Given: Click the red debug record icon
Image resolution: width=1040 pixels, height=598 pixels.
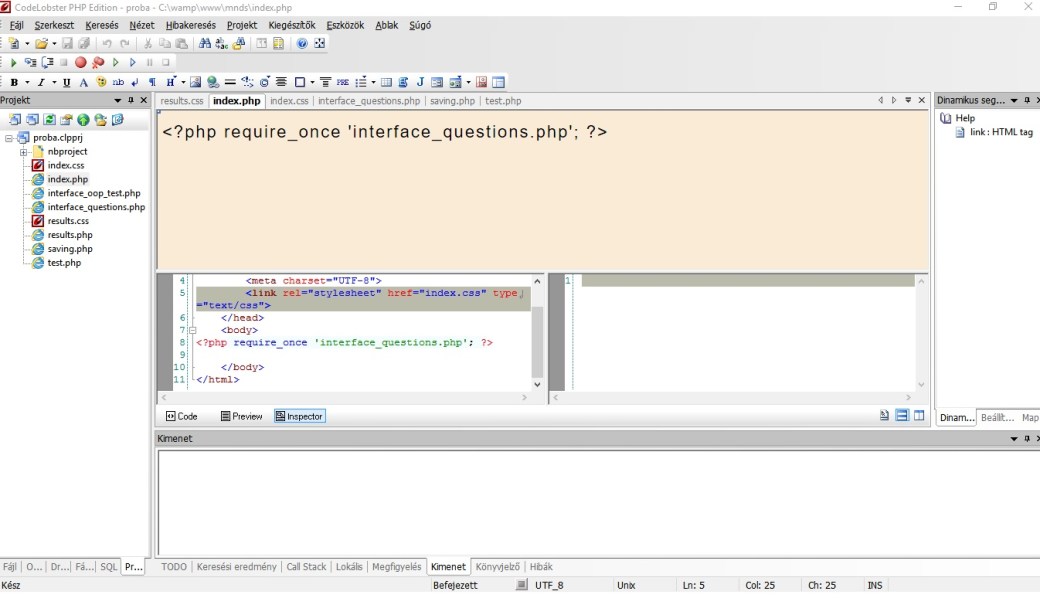Looking at the screenshot, I should pos(81,63).
